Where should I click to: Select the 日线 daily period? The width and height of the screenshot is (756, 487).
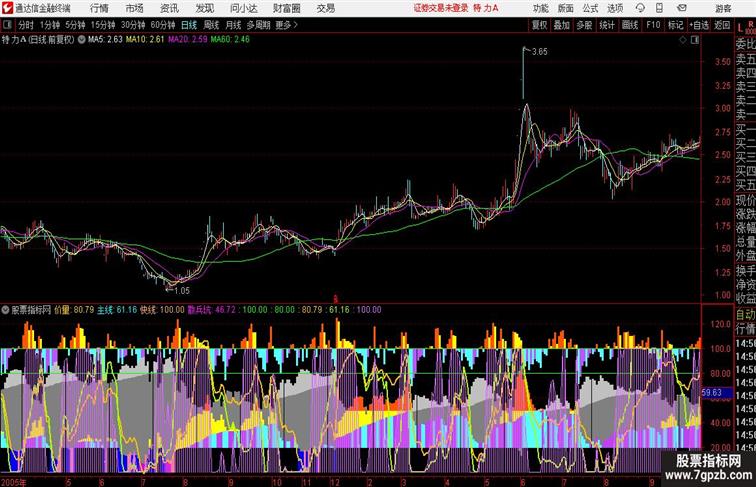click(189, 25)
